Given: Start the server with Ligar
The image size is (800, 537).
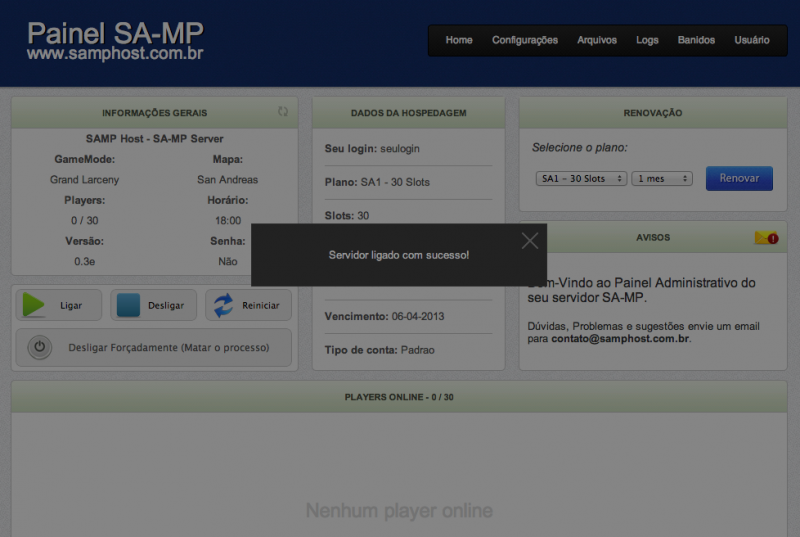Looking at the screenshot, I should click(59, 305).
